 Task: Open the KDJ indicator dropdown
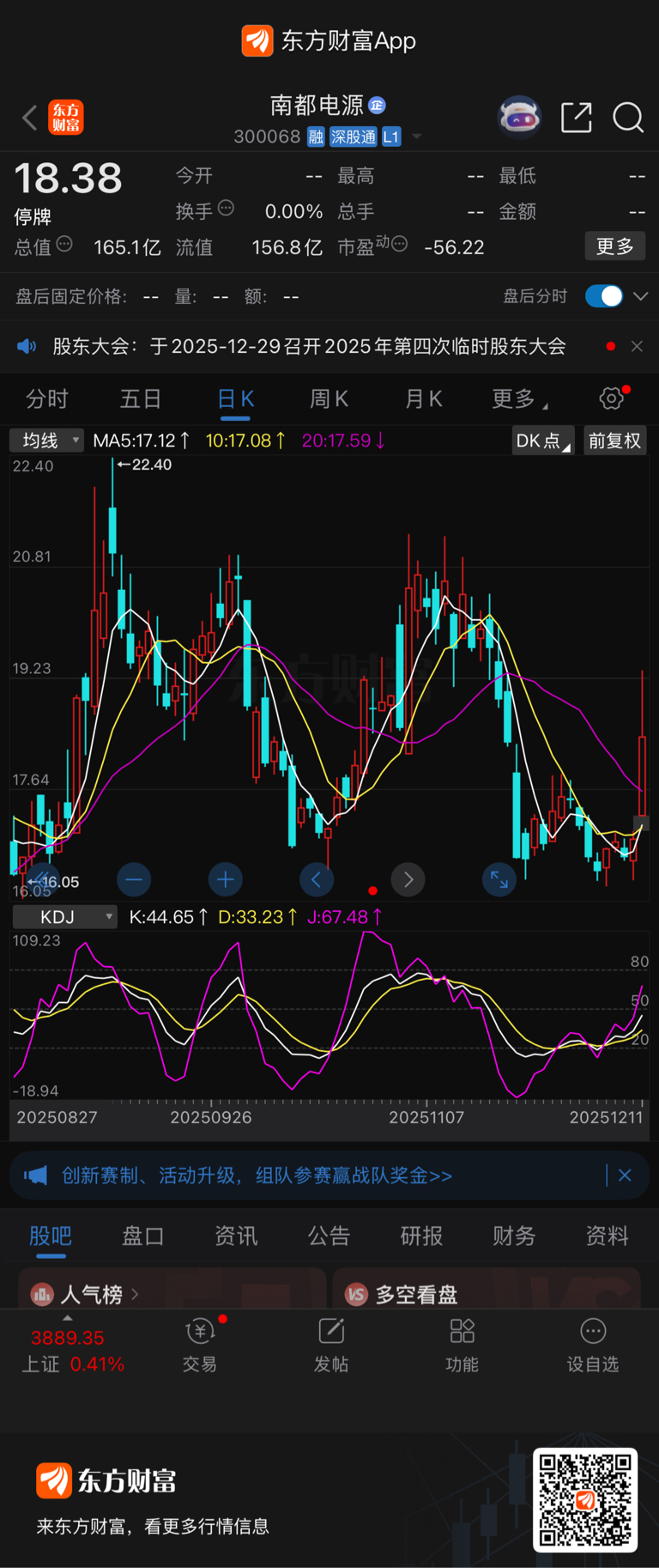64,917
